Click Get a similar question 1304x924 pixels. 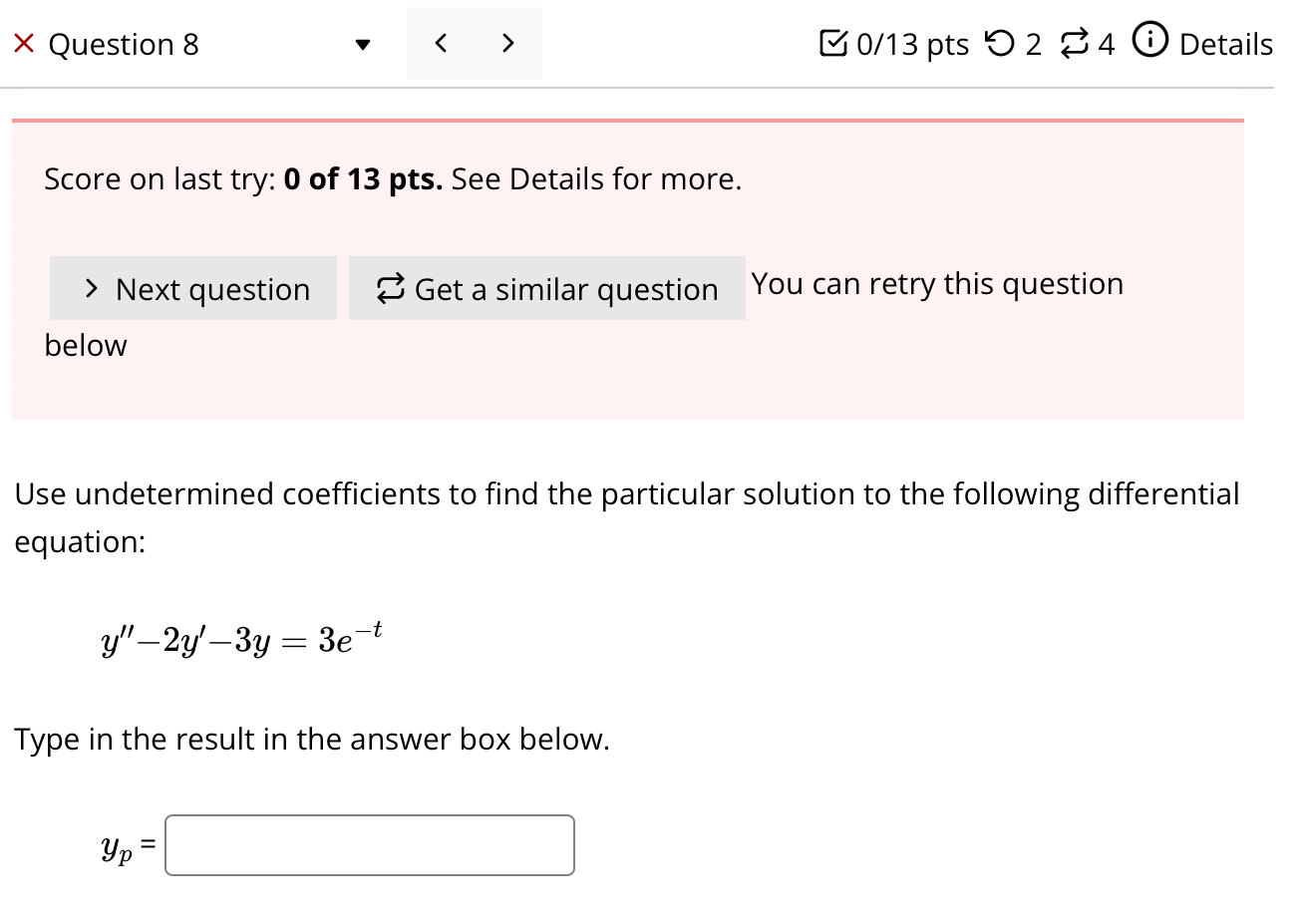click(547, 288)
